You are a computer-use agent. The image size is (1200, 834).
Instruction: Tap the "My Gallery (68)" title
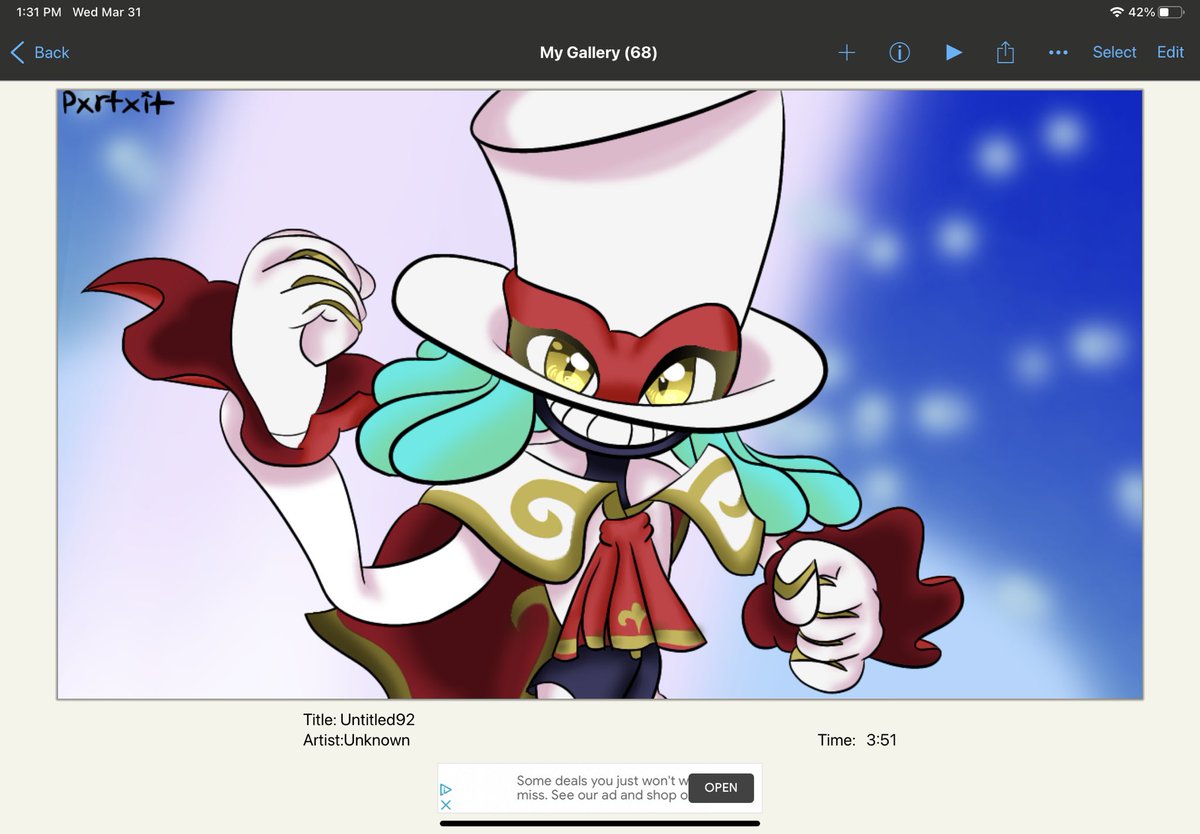click(598, 52)
